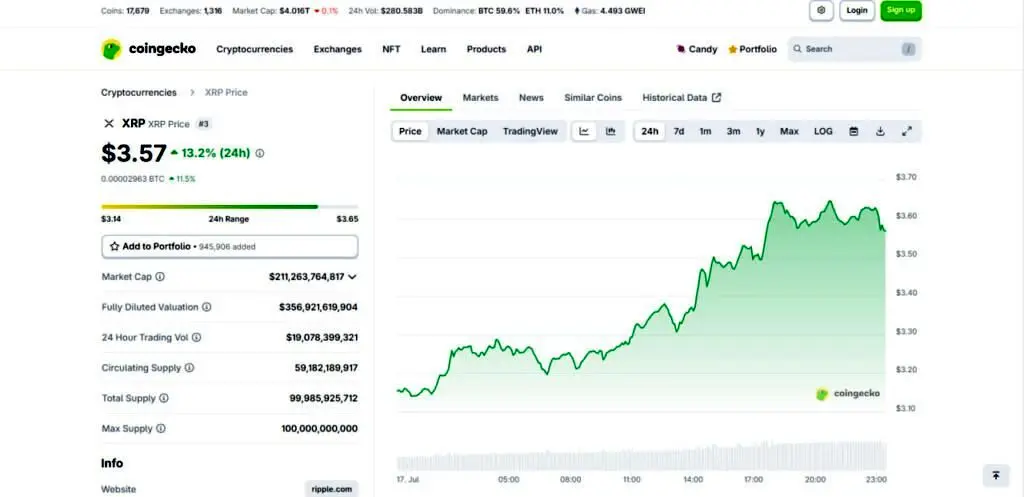Click info icon beside 24h percentage

point(260,153)
